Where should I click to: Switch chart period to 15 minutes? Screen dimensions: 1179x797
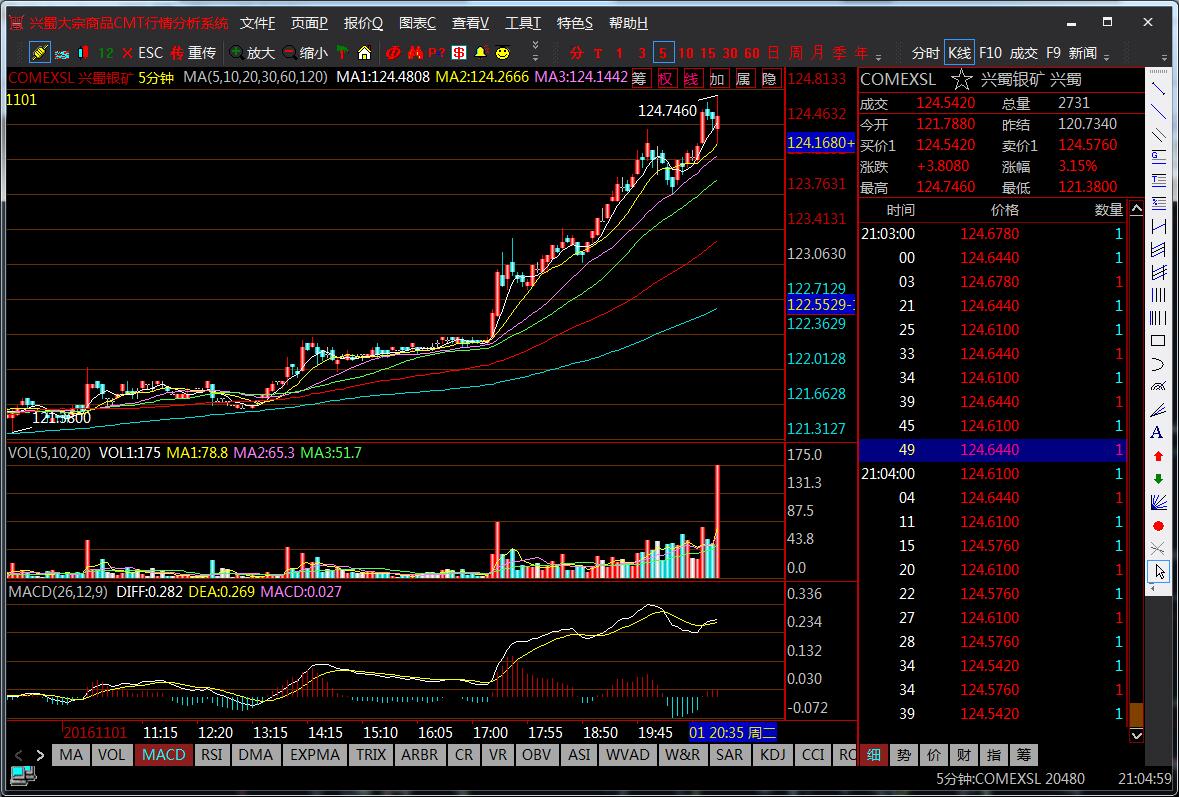(x=708, y=53)
